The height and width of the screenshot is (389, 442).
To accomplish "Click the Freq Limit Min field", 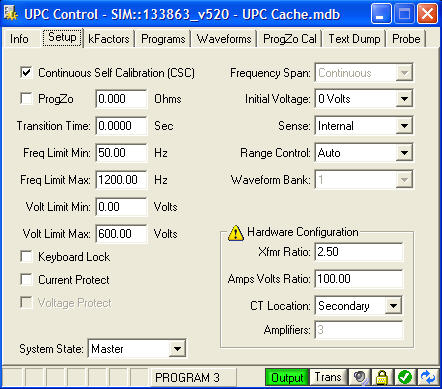I will click(121, 153).
